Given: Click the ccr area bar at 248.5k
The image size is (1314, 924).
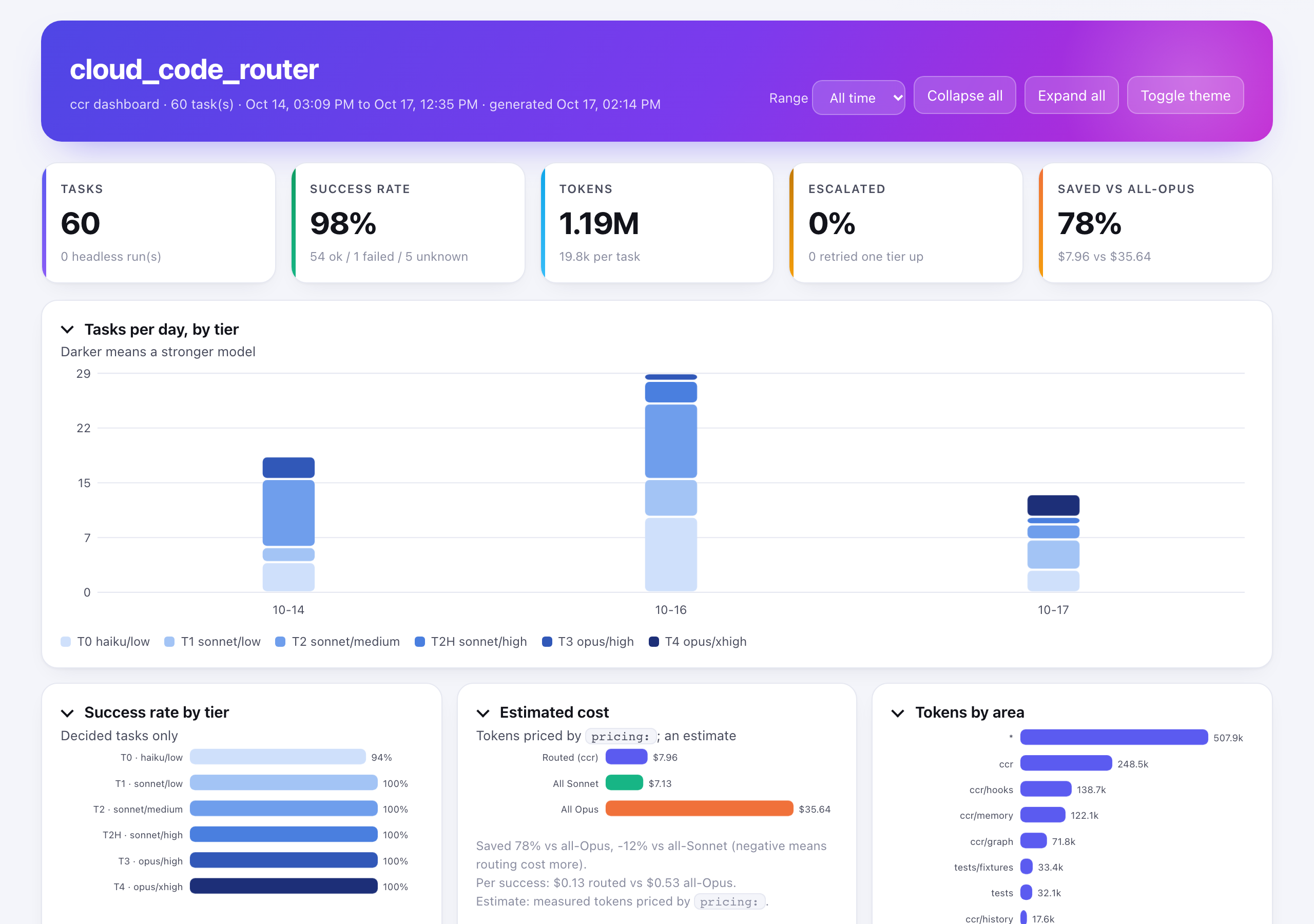Looking at the screenshot, I should (1066, 763).
